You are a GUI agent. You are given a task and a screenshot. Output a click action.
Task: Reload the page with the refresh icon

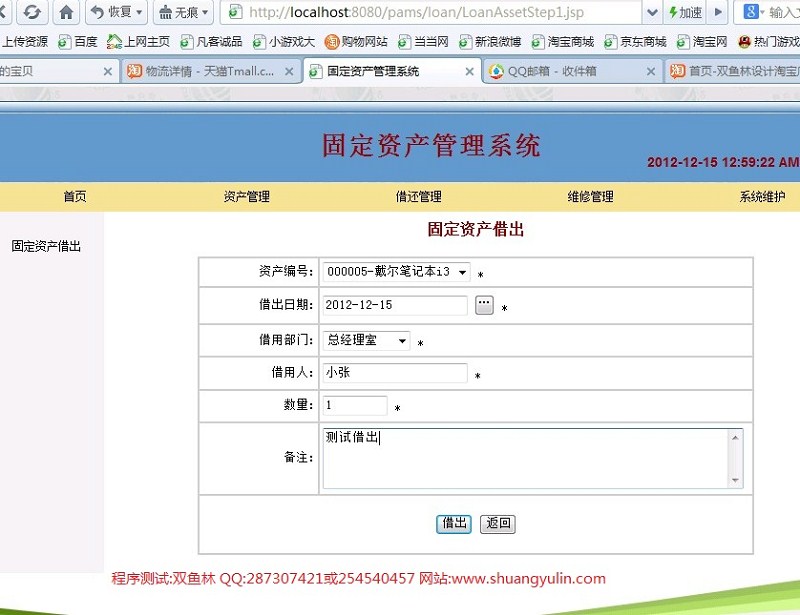coord(32,12)
